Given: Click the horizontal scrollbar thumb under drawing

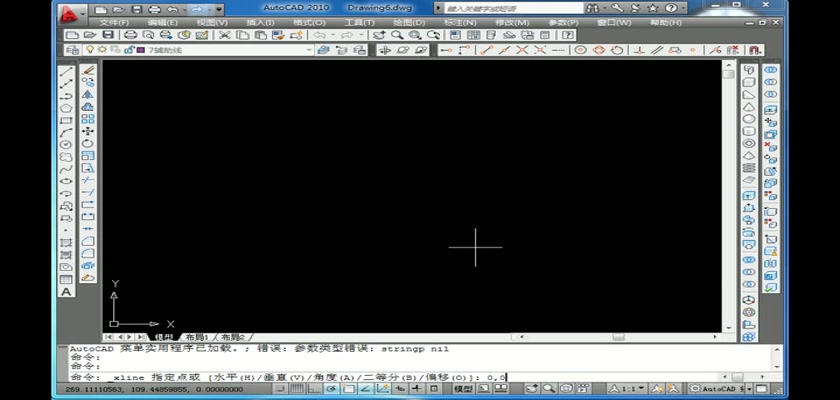Looking at the screenshot, I should tap(619, 337).
